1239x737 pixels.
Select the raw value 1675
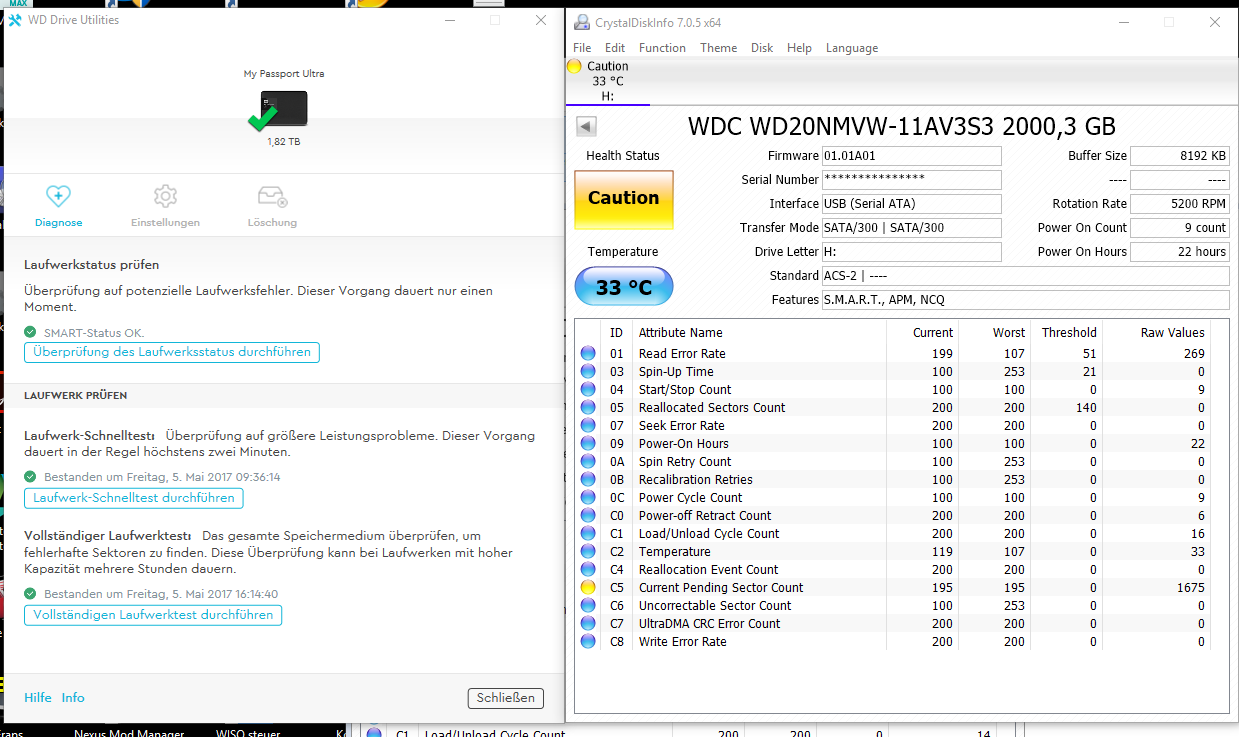[1191, 588]
